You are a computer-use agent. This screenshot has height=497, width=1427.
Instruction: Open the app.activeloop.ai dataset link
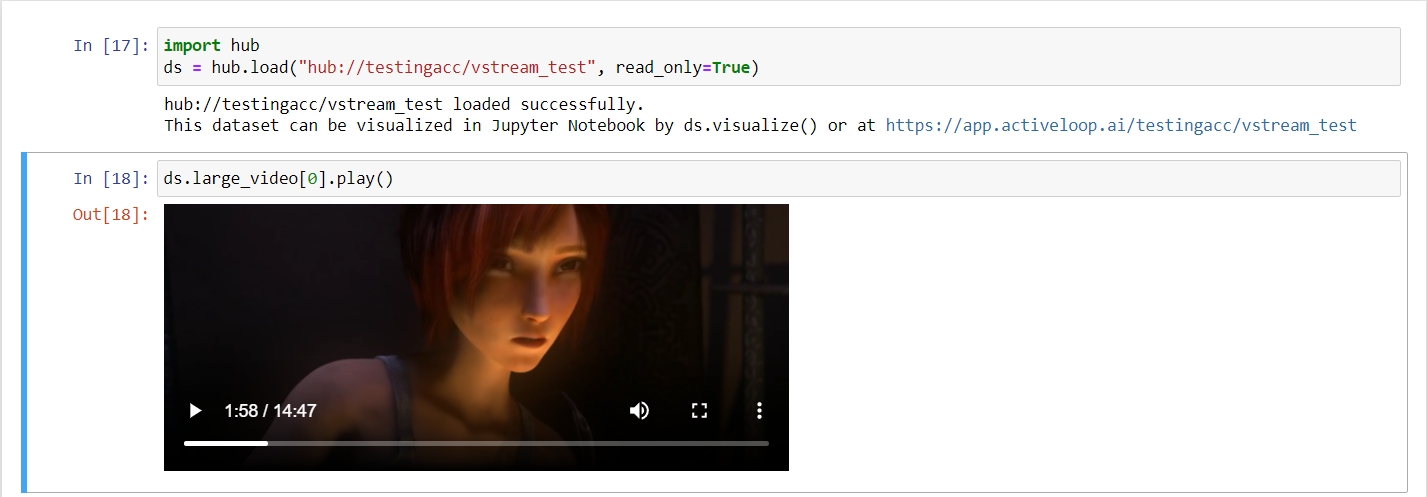tap(1120, 125)
